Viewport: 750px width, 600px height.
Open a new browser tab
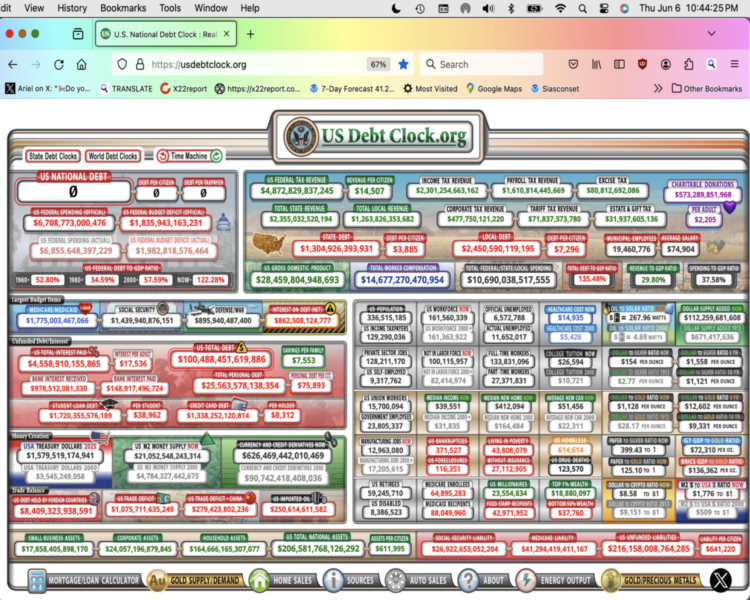coord(251,34)
